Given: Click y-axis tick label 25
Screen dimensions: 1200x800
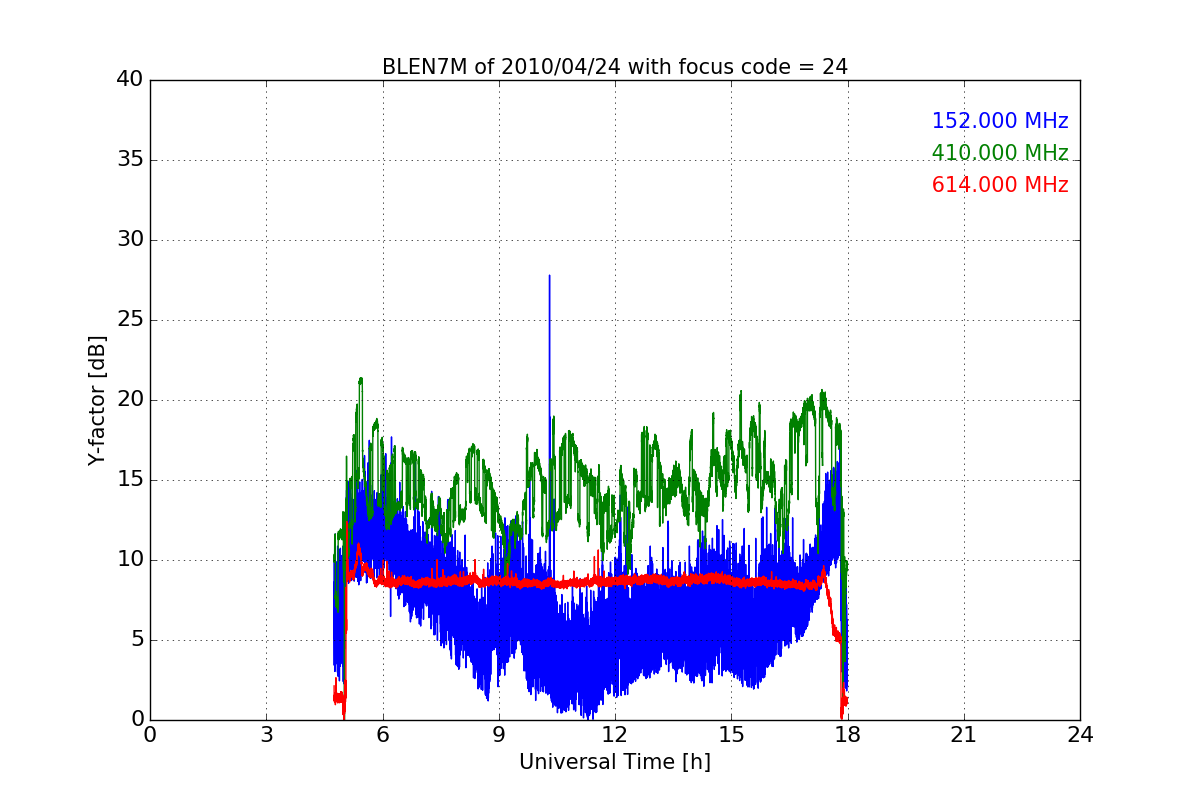Looking at the screenshot, I should point(129,320).
